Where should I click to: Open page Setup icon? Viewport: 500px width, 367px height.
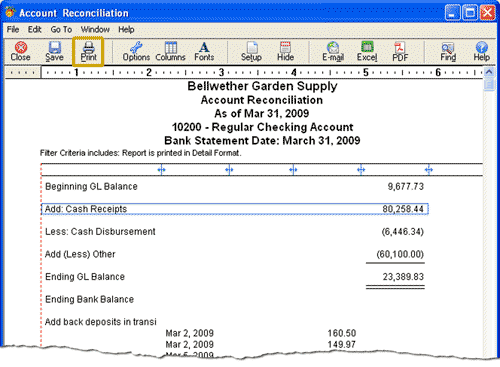click(251, 52)
